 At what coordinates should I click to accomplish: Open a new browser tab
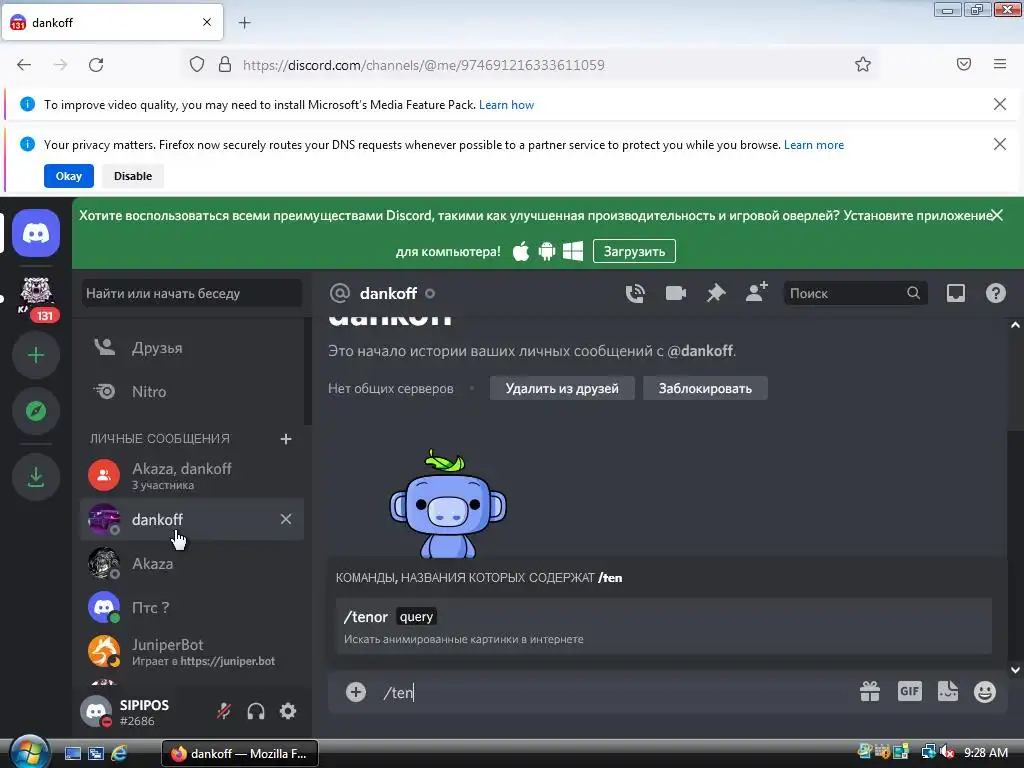pyautogui.click(x=244, y=23)
